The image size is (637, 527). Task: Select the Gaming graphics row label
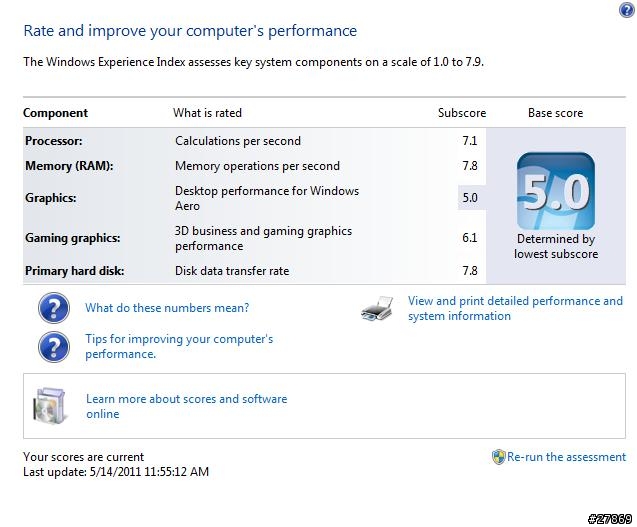point(73,238)
